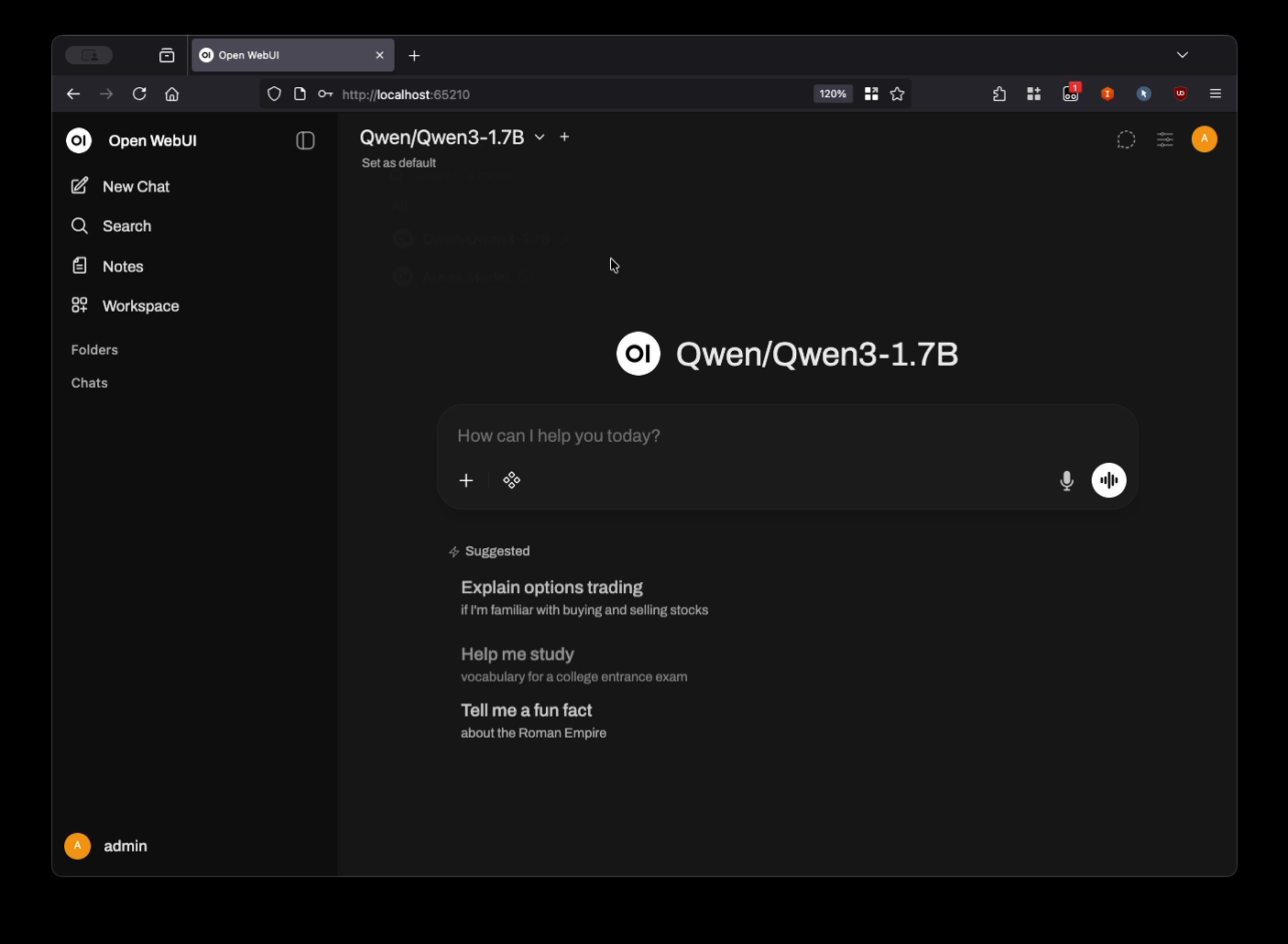Click Set as default link

(398, 163)
